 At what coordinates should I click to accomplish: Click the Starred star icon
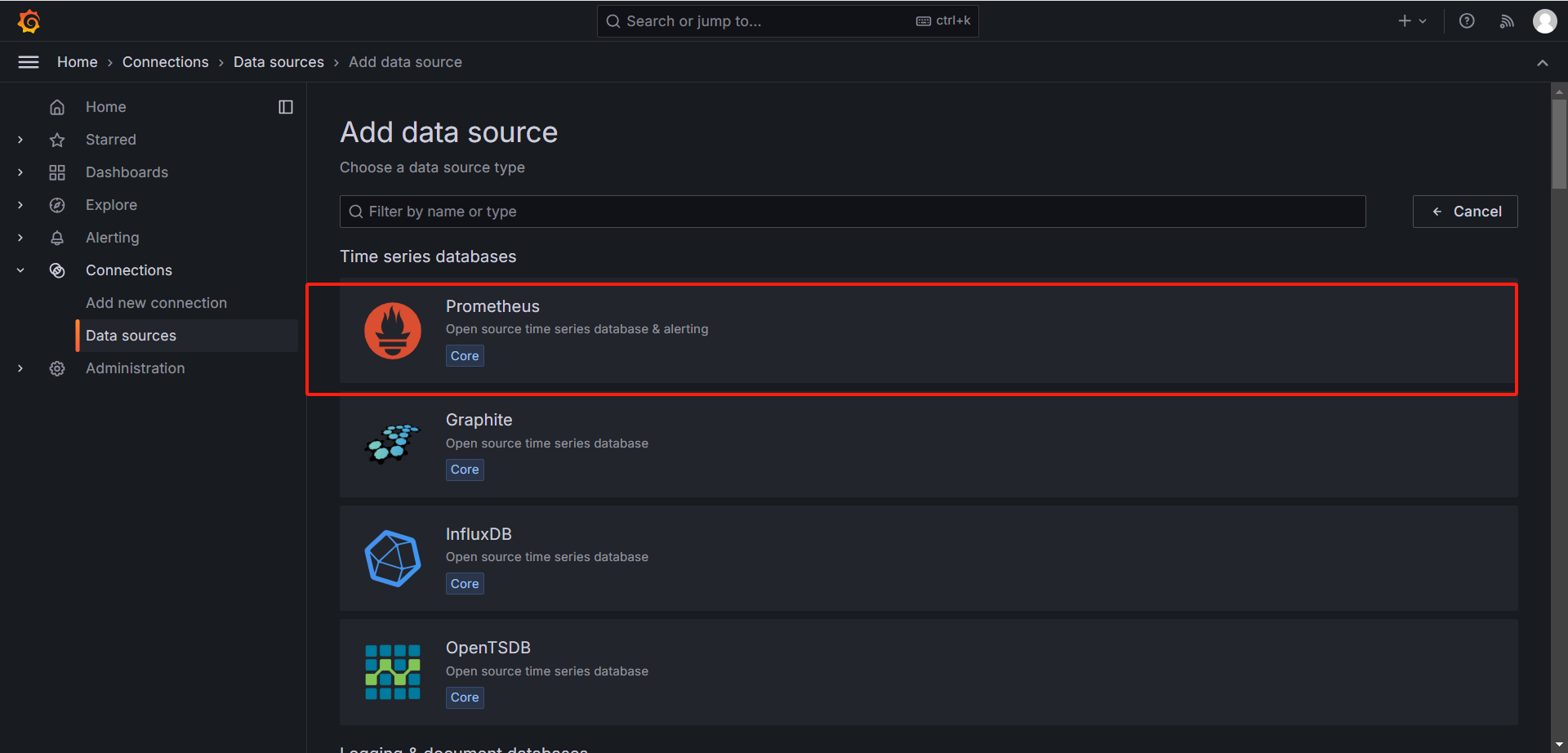pyautogui.click(x=57, y=140)
